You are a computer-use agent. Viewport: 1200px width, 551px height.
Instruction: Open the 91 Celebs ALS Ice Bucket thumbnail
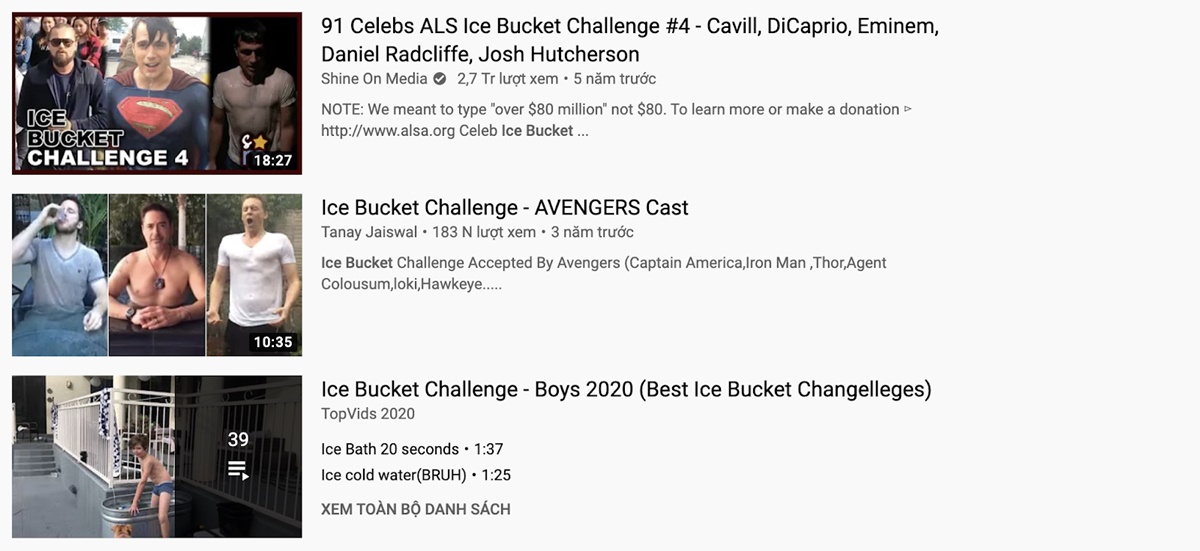pos(156,93)
